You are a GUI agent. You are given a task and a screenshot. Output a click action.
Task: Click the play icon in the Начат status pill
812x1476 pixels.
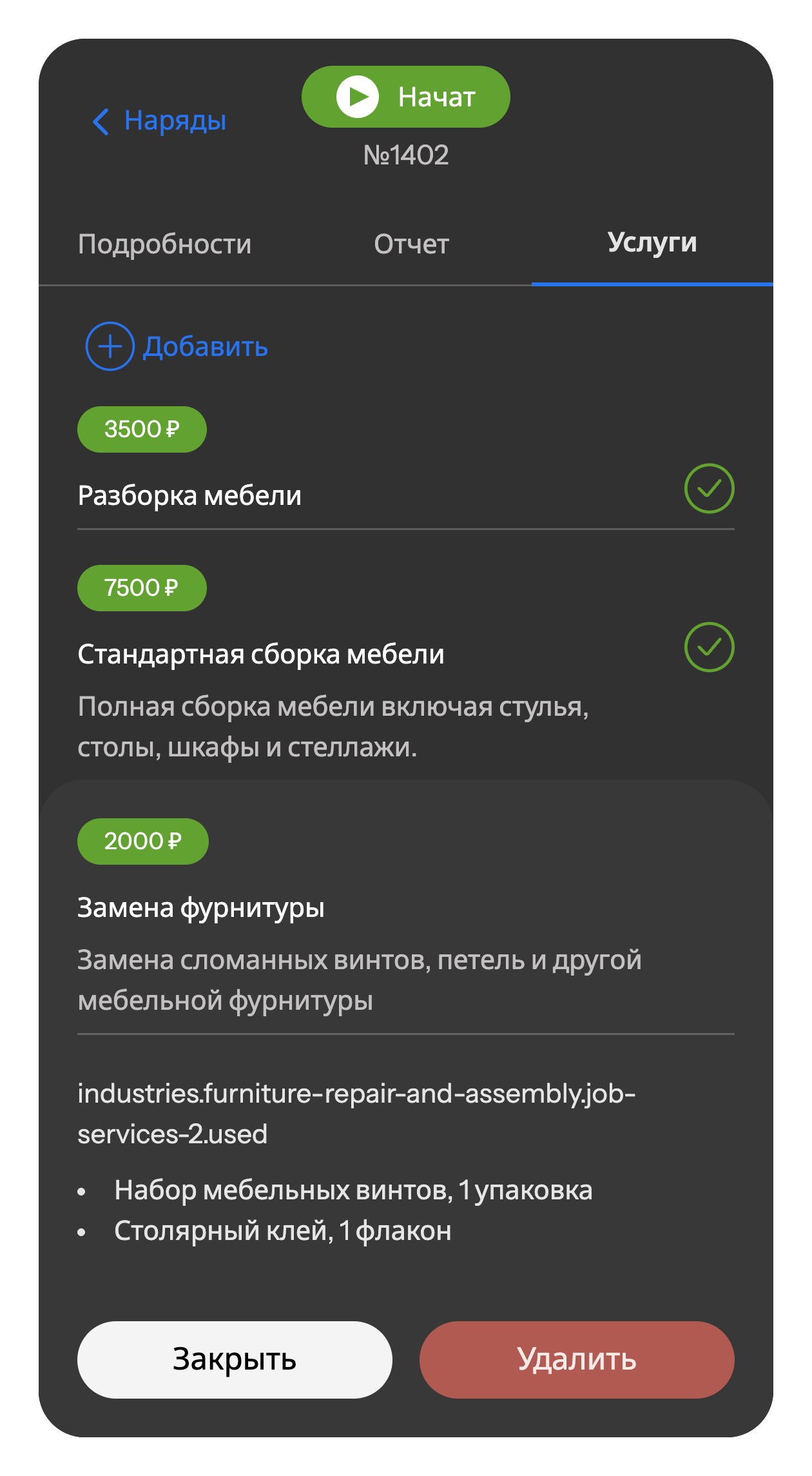[357, 97]
